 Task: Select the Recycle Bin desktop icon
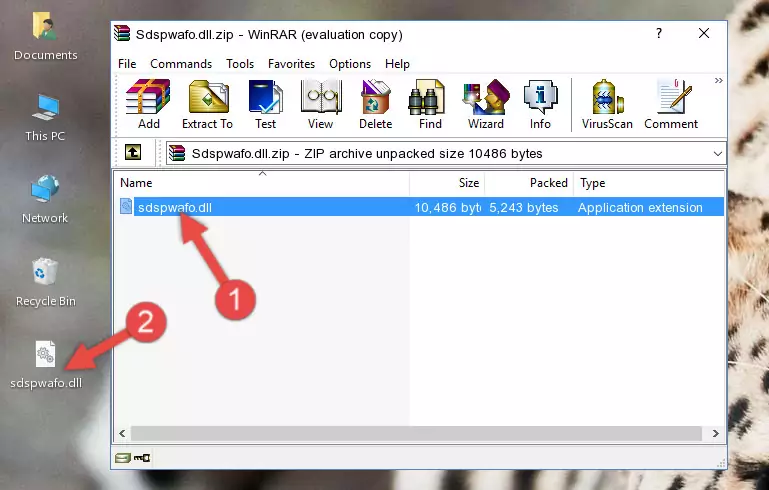pyautogui.click(x=46, y=282)
